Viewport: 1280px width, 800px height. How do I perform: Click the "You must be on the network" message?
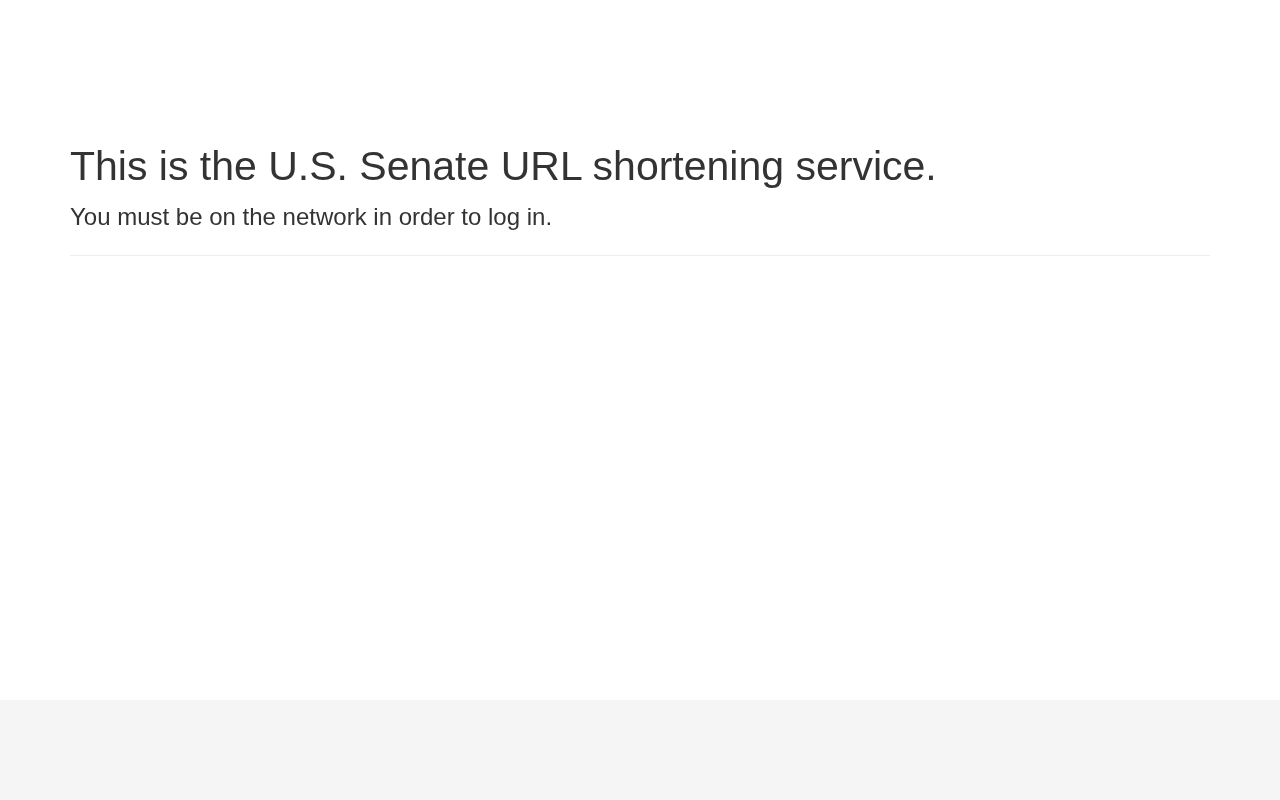310,217
